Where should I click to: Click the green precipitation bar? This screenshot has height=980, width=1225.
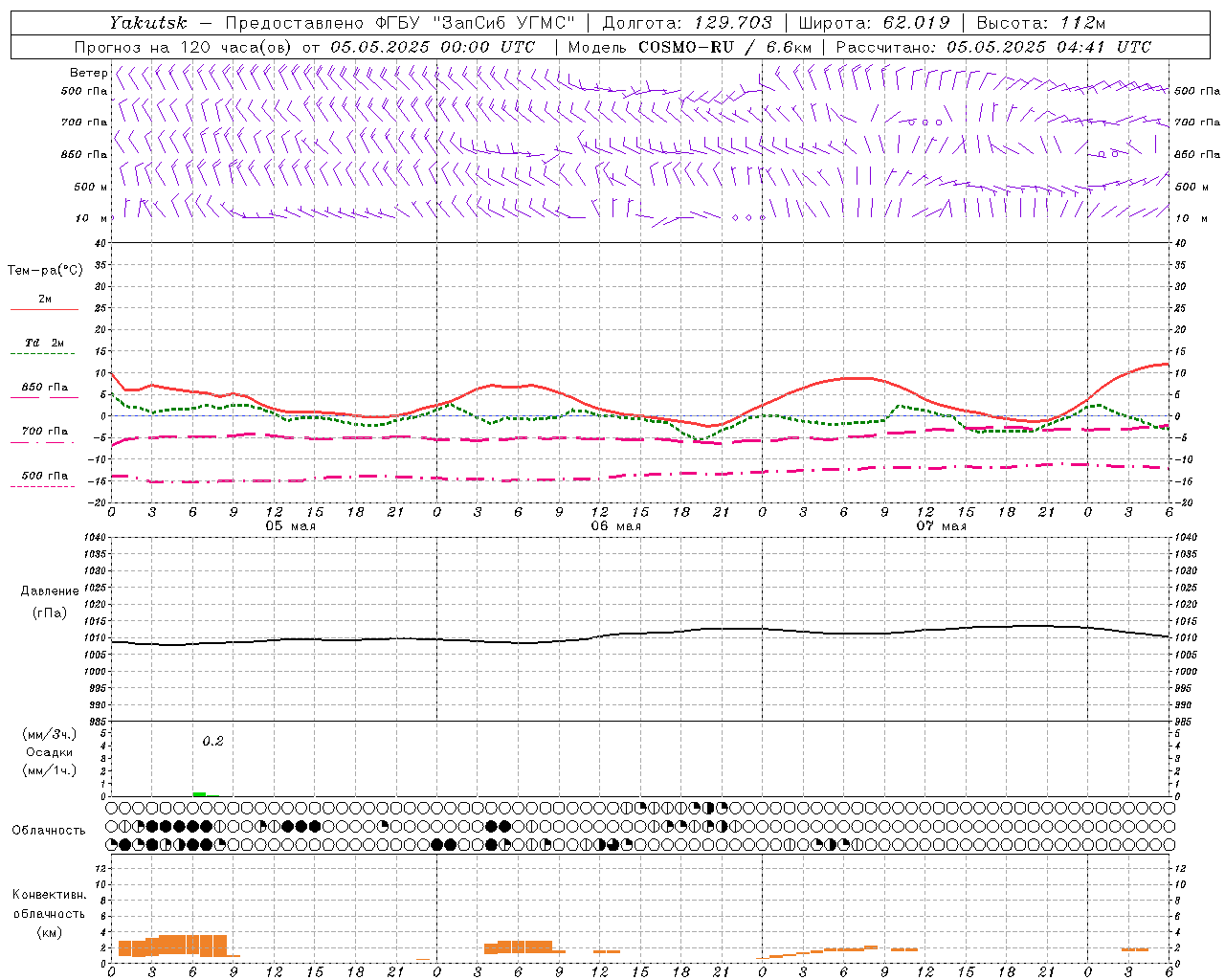point(199,793)
